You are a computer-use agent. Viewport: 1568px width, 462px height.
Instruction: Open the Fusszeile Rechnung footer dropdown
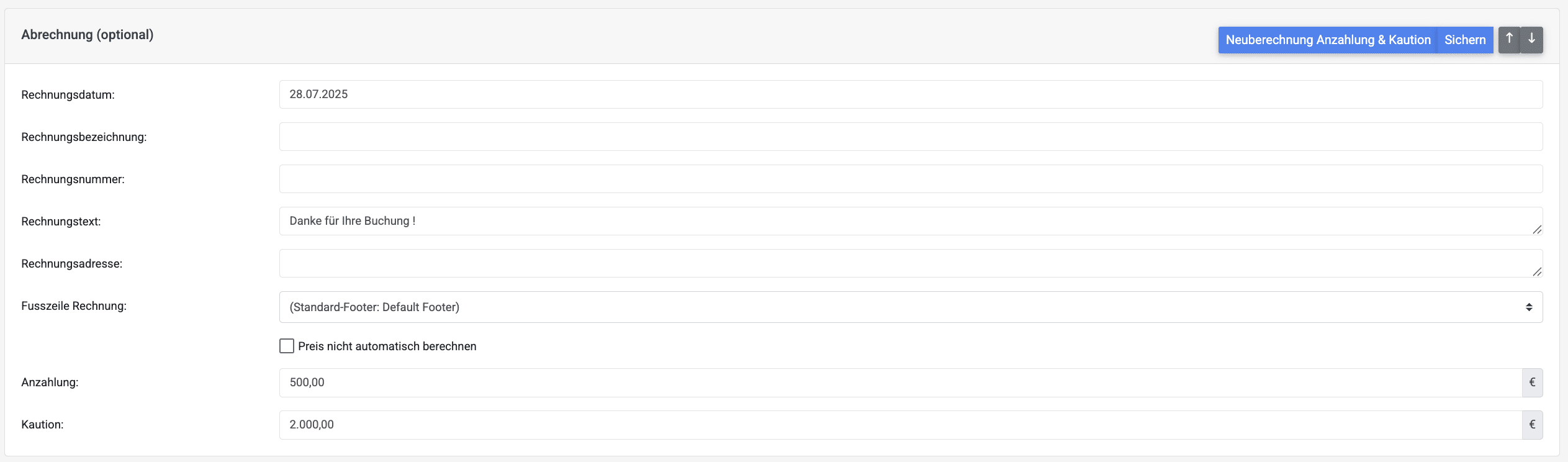click(x=911, y=307)
